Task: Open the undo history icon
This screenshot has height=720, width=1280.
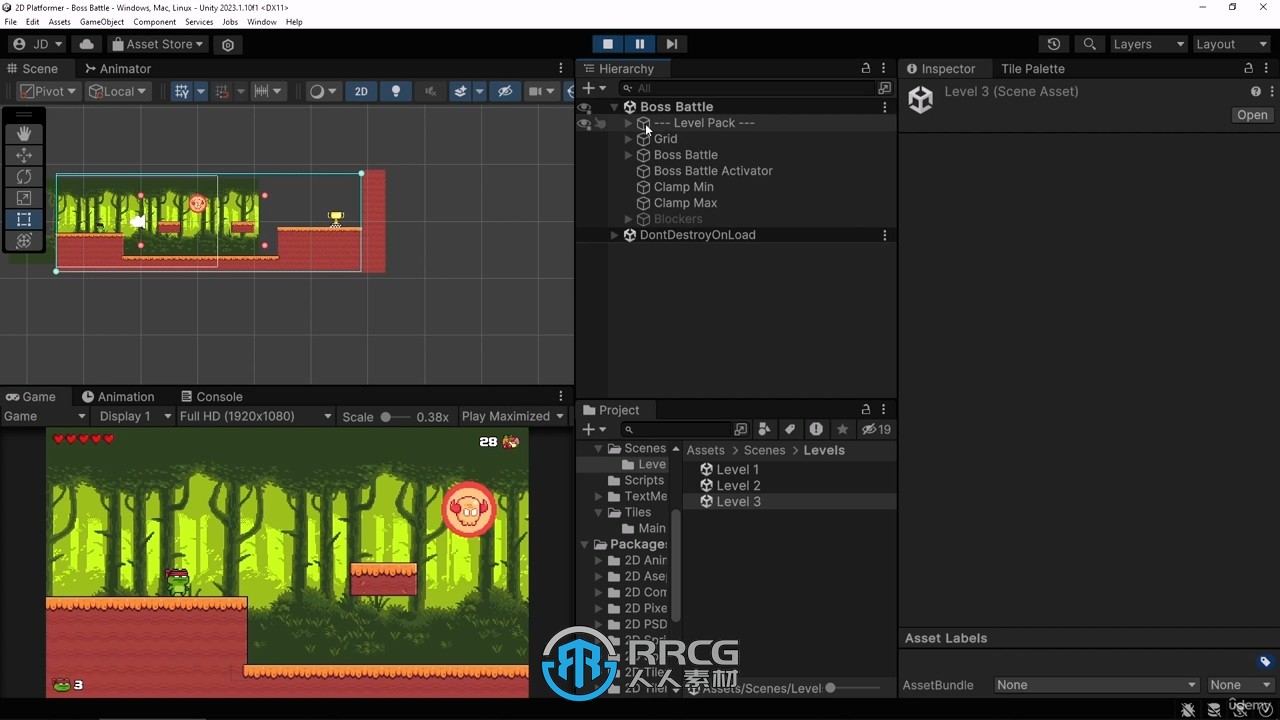Action: [x=1053, y=44]
